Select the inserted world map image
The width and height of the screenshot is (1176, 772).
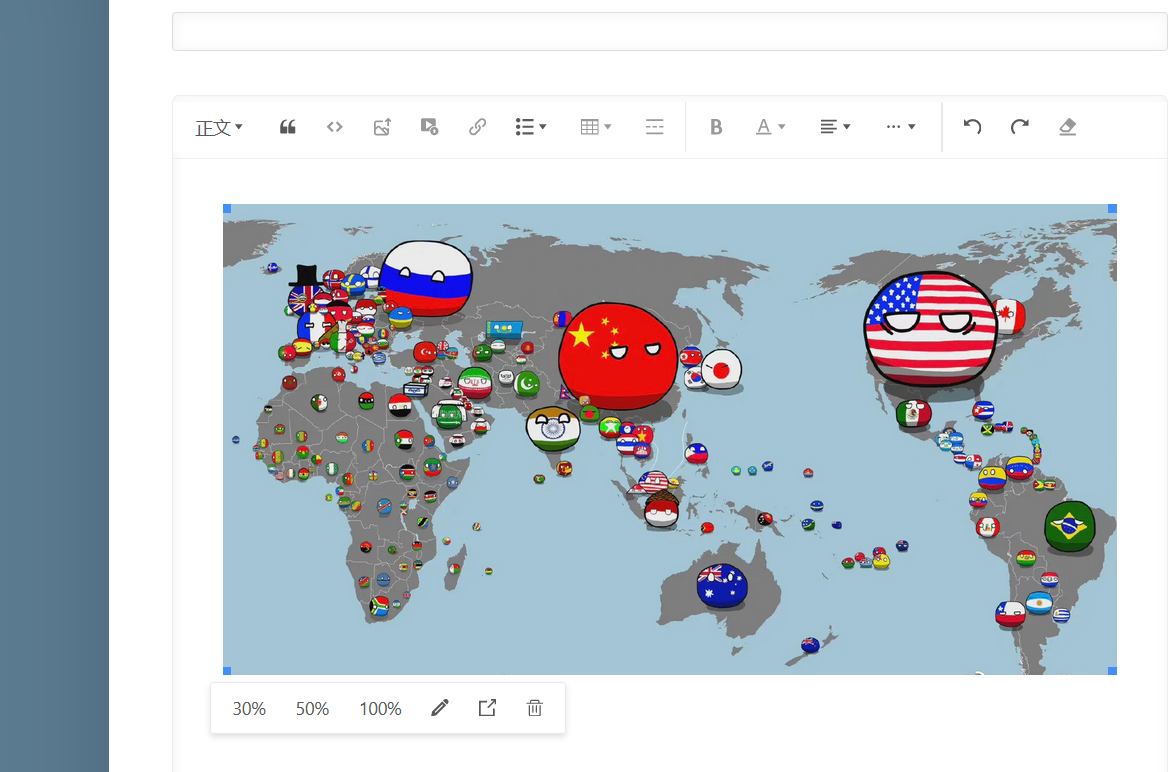click(670, 439)
